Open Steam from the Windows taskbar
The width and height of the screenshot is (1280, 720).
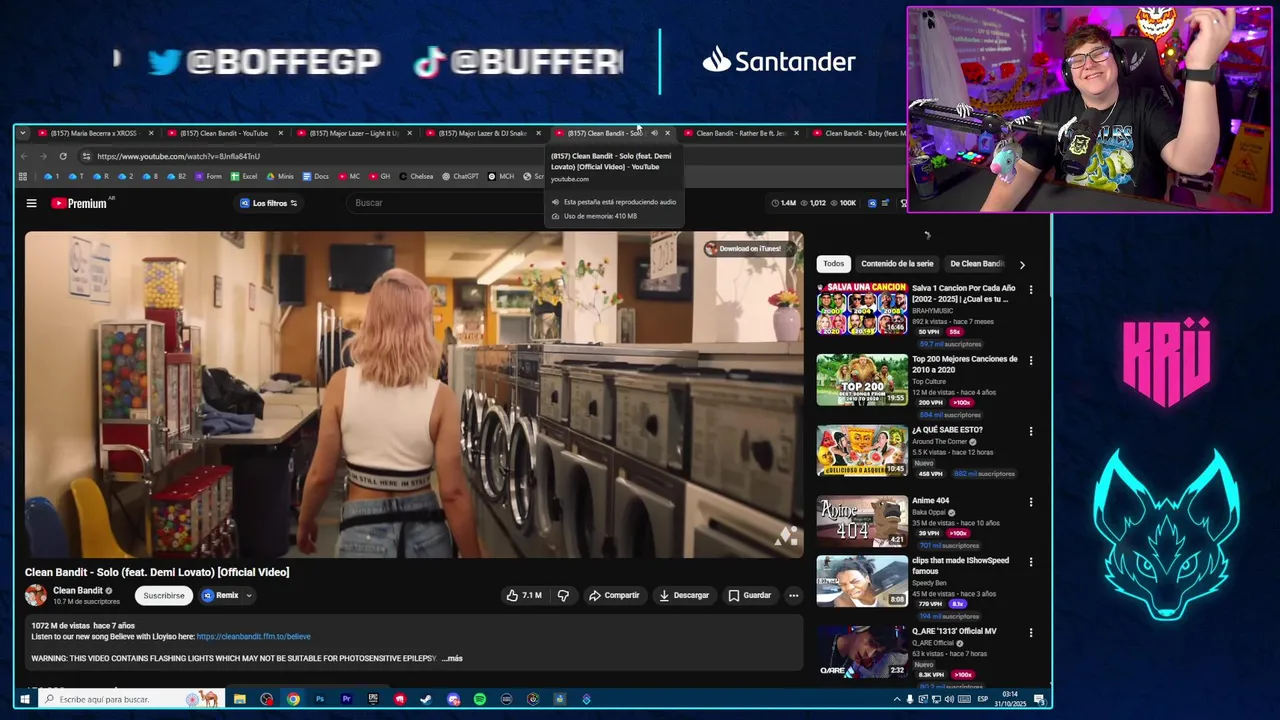[x=426, y=699]
